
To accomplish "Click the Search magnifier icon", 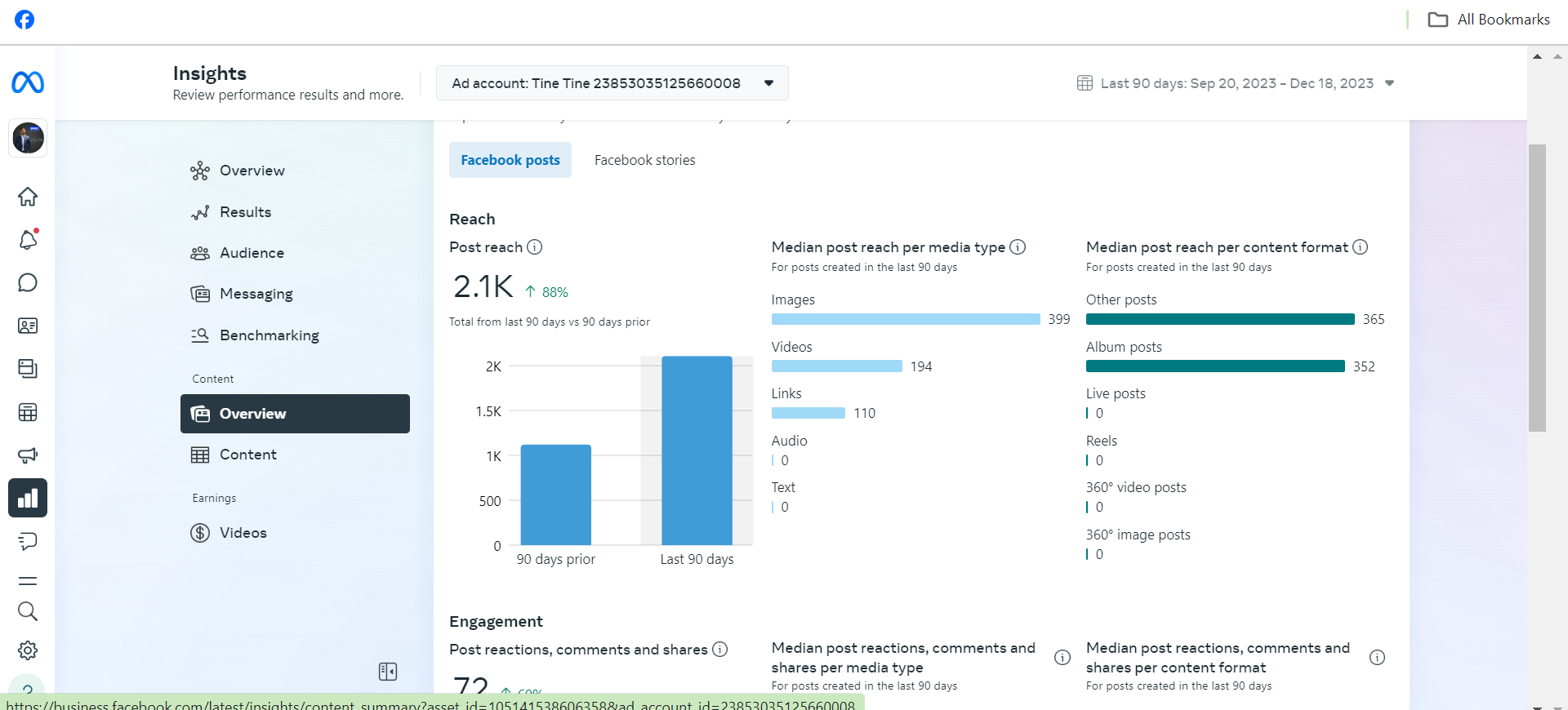I will pyautogui.click(x=28, y=611).
